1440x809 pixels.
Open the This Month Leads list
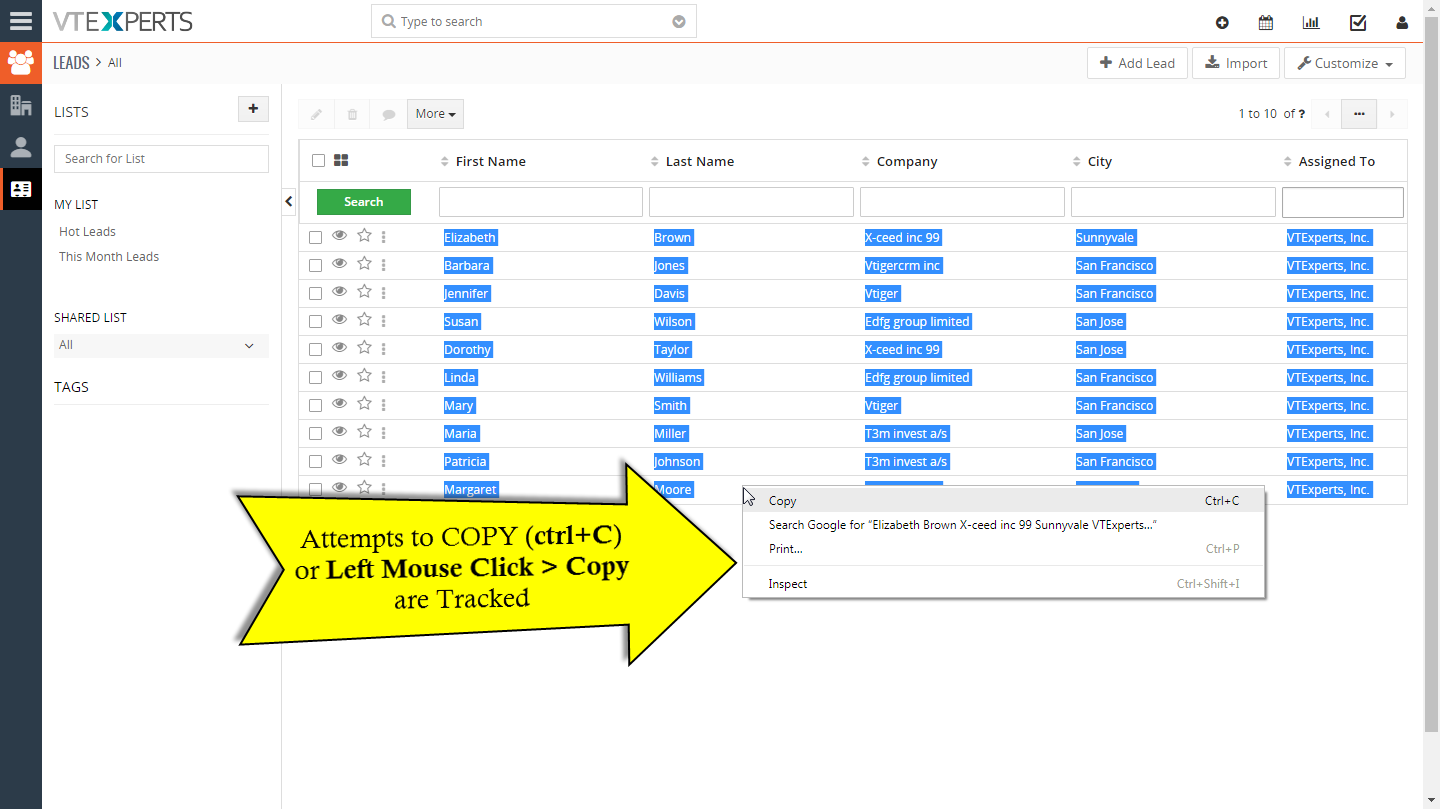(109, 256)
